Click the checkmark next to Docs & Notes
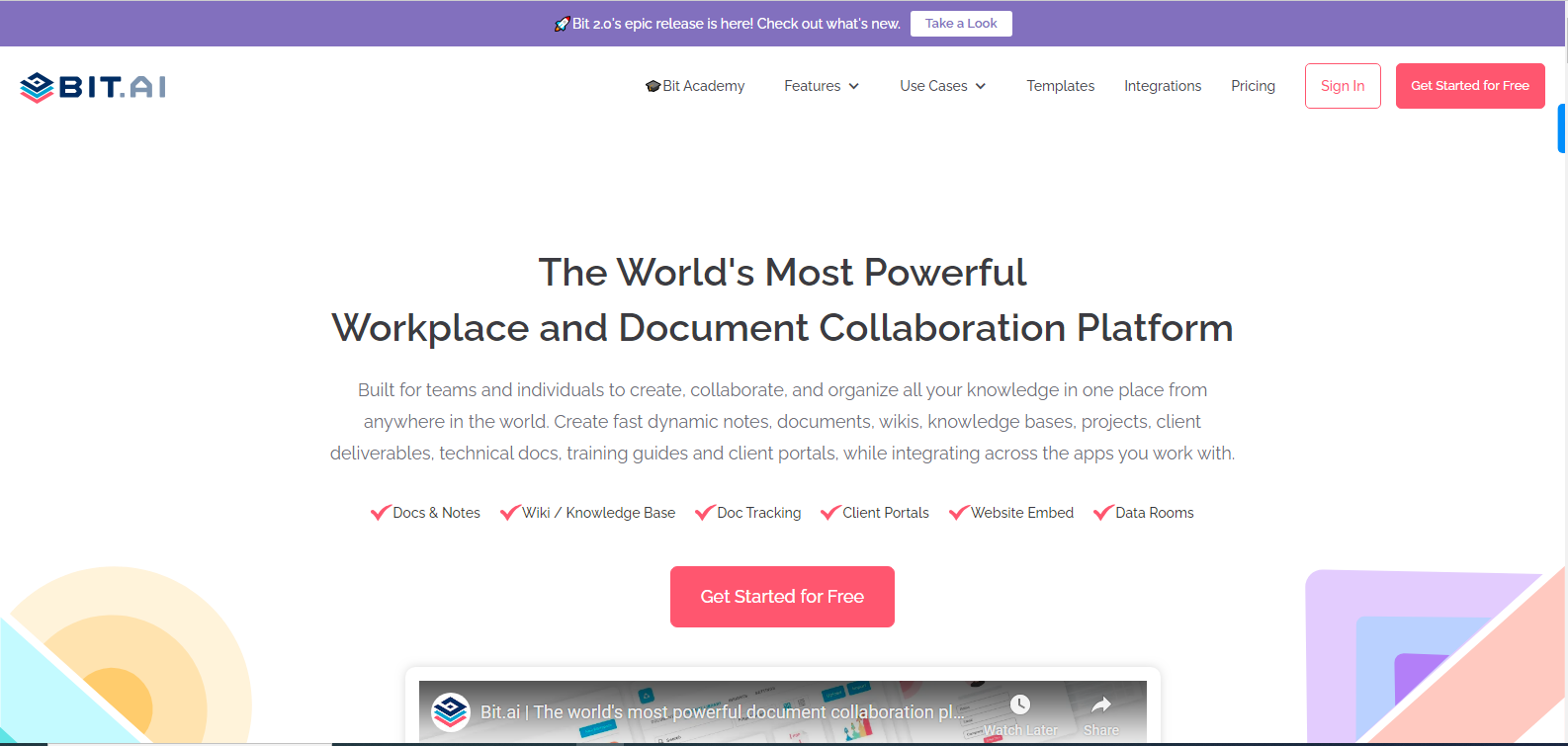The height and width of the screenshot is (746, 1568). (x=381, y=513)
